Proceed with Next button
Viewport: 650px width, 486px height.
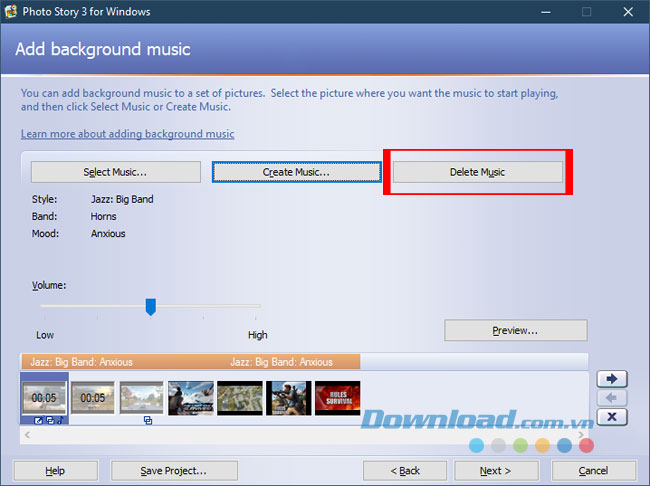click(496, 471)
